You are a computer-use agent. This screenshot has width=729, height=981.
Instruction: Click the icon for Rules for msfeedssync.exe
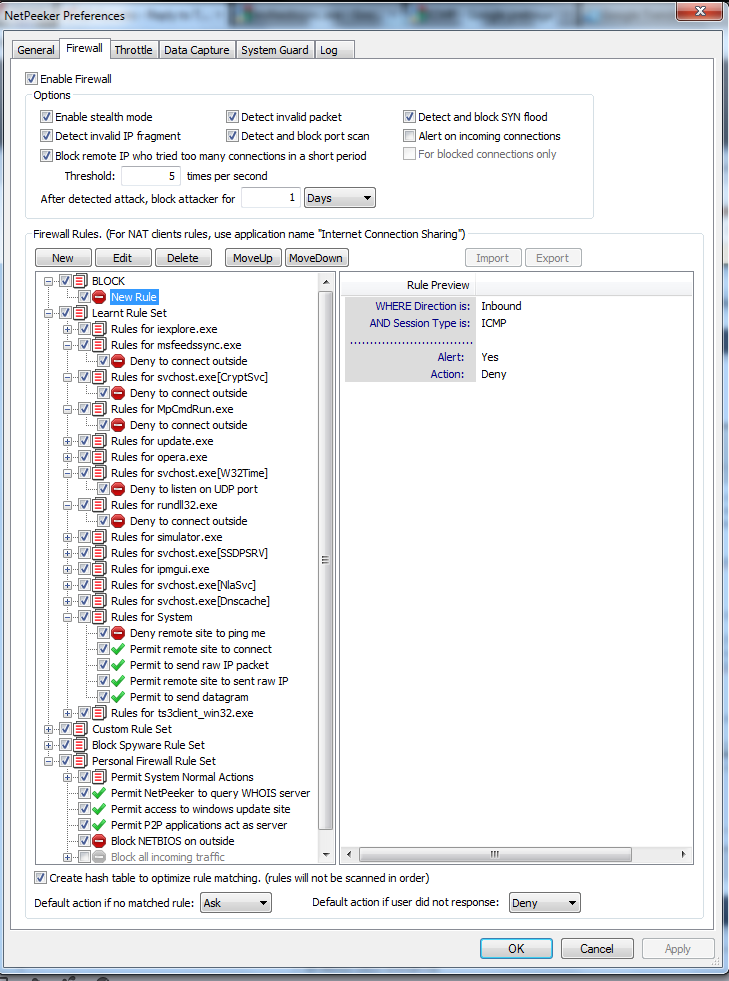click(99, 345)
